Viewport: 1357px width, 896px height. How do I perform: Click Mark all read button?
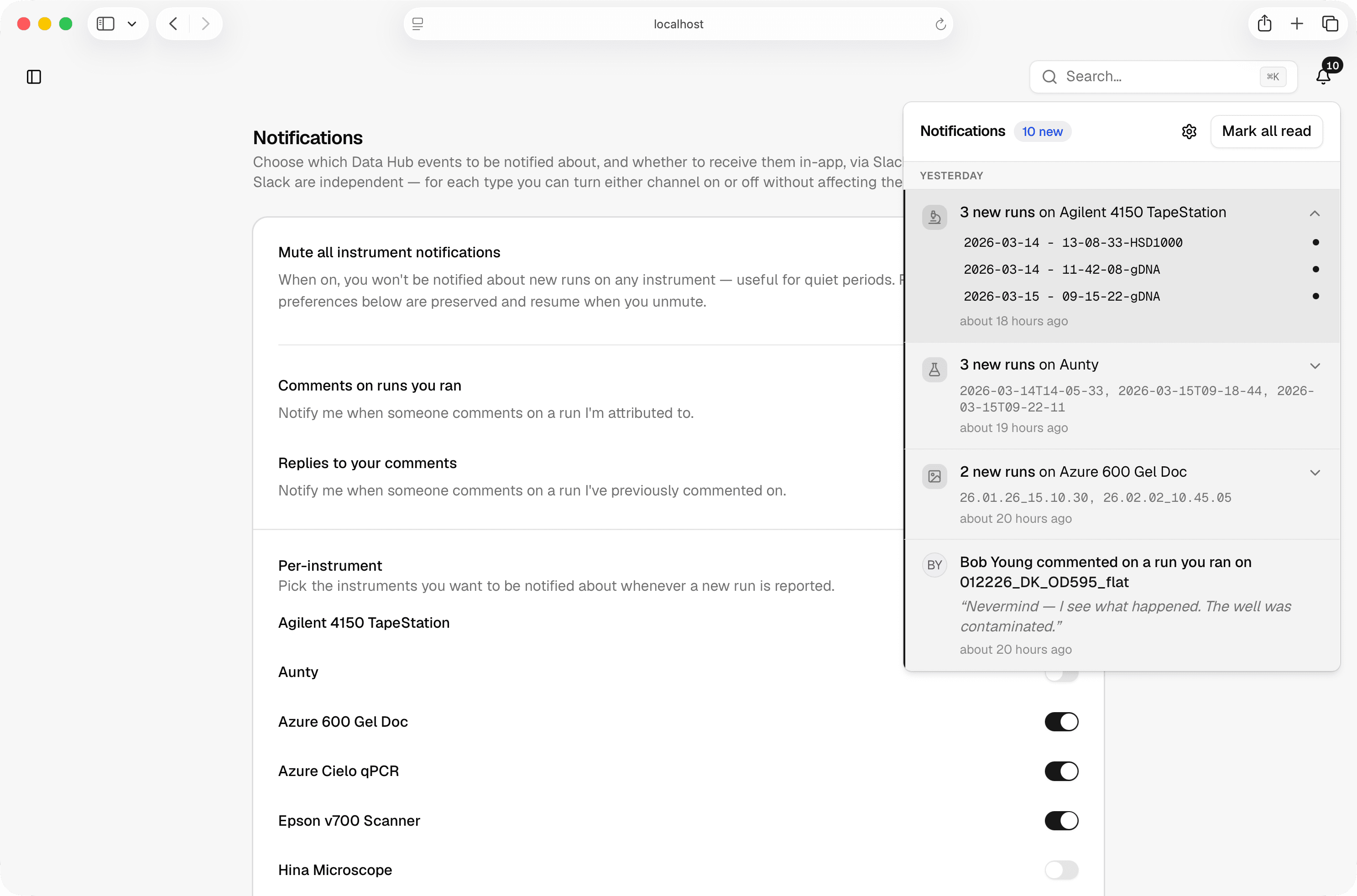point(1266,131)
